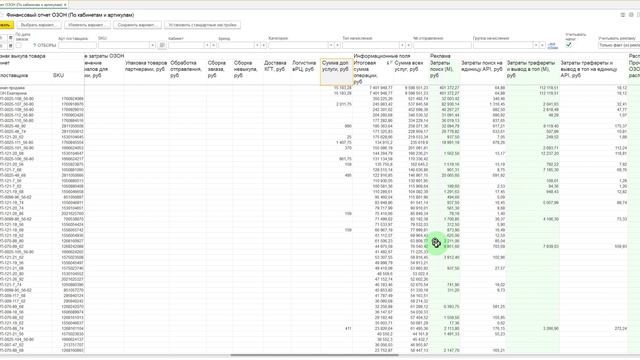
Task: Open the 'Группа начисления' dropdown arrow
Action: pyautogui.click(x=536, y=45)
